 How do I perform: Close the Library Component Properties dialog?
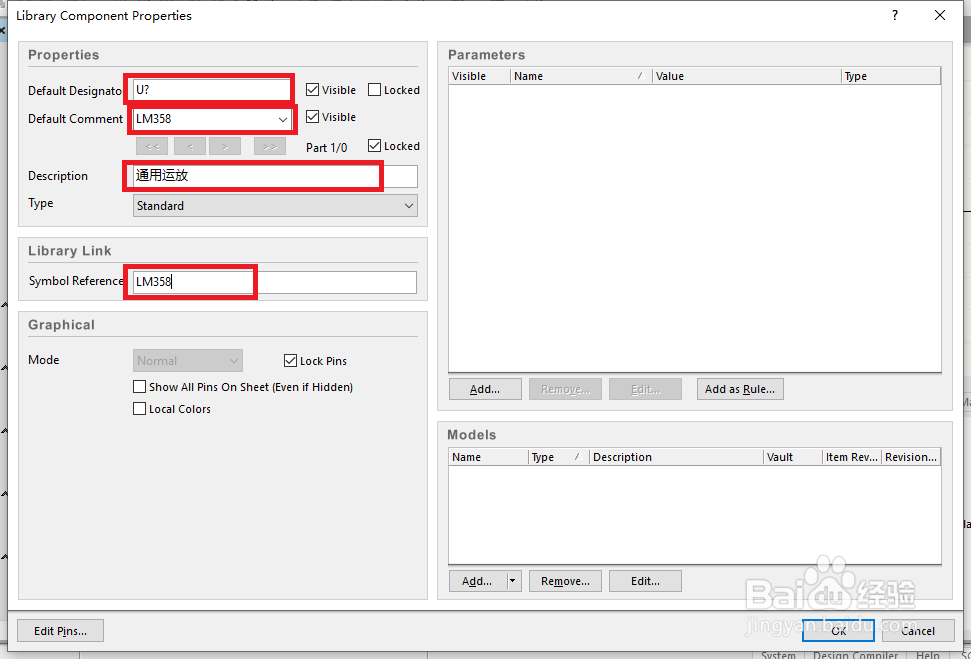[939, 15]
